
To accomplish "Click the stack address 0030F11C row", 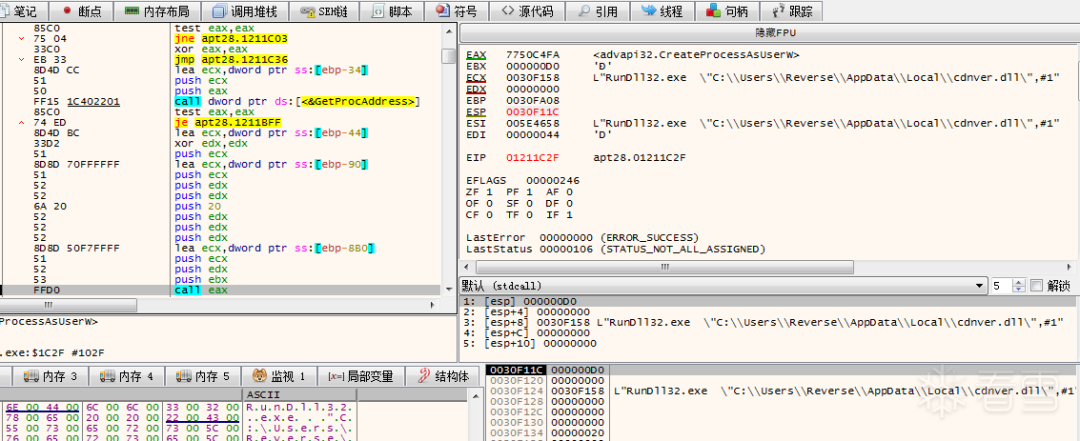I will (x=782, y=371).
